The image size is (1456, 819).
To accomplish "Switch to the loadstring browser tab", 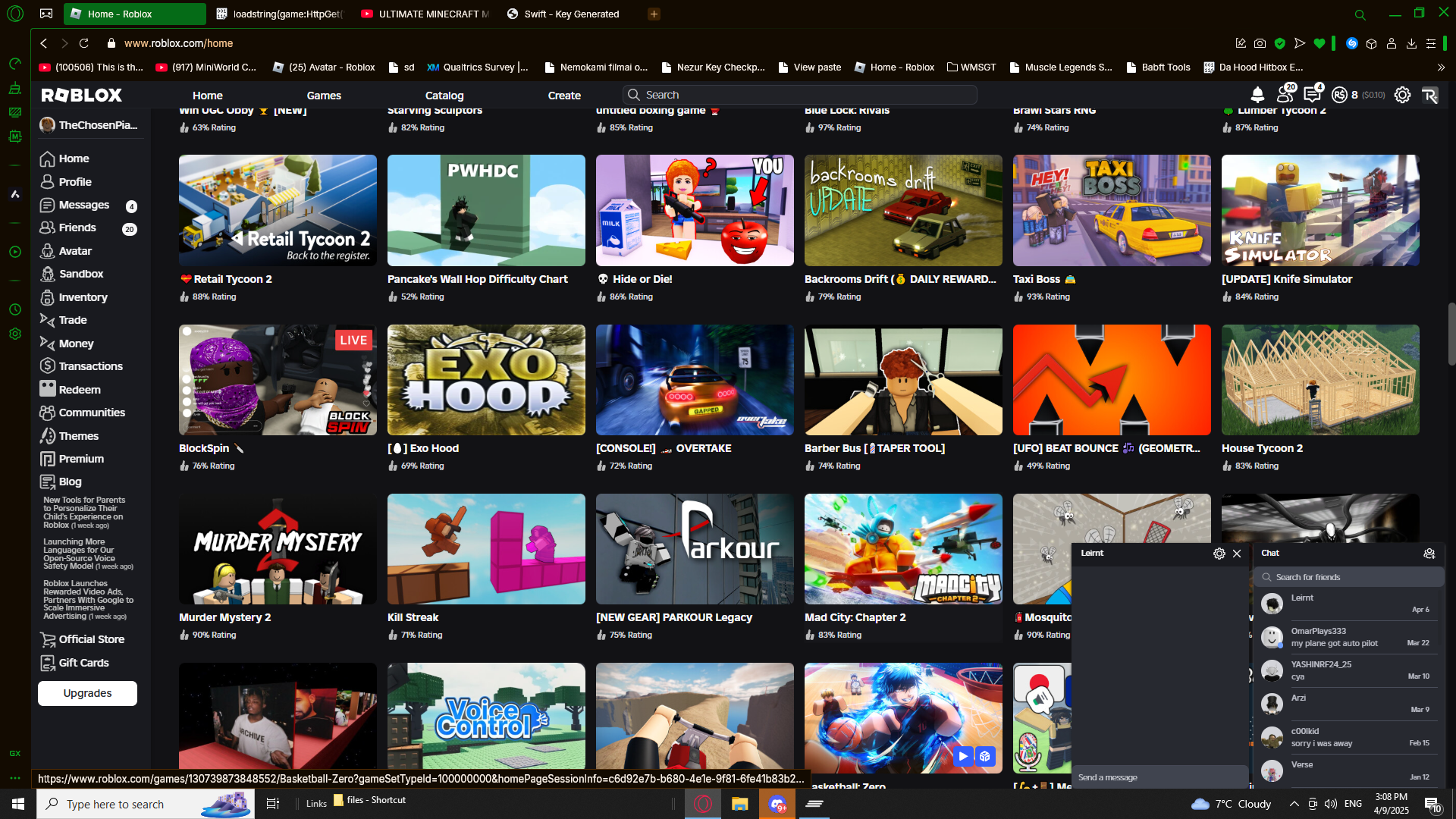I will 278,14.
